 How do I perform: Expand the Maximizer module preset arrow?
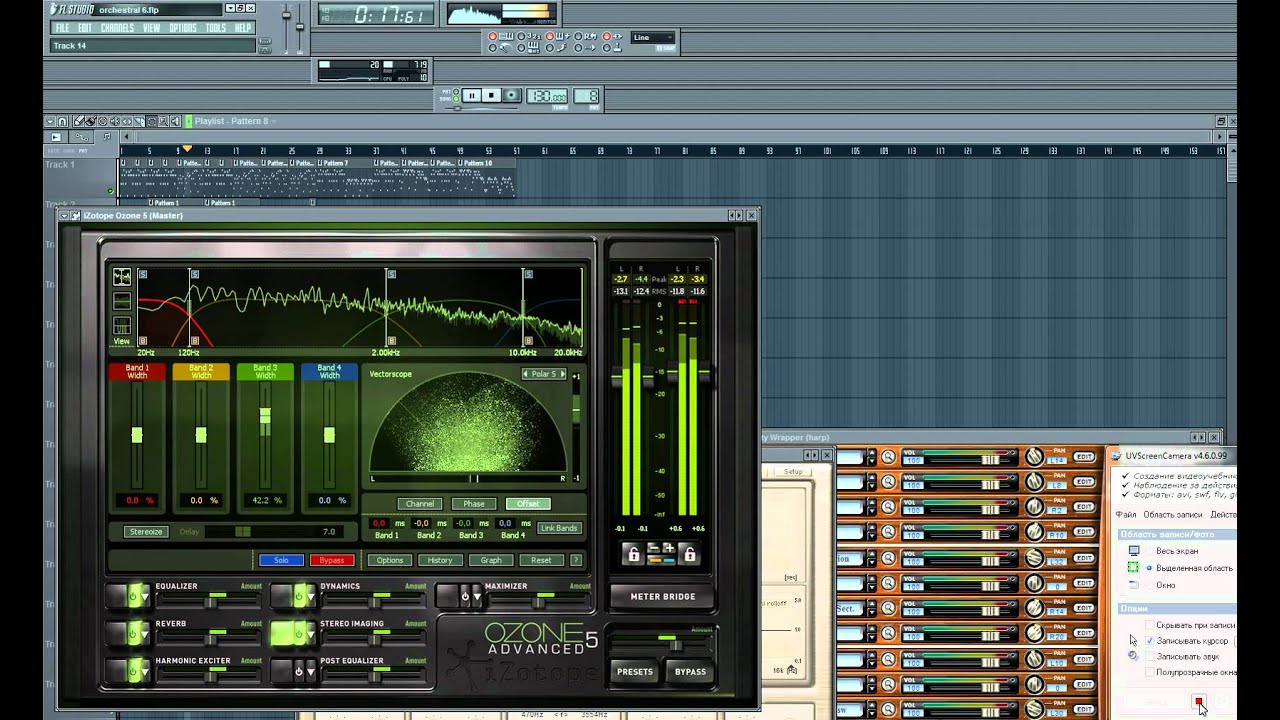point(476,597)
